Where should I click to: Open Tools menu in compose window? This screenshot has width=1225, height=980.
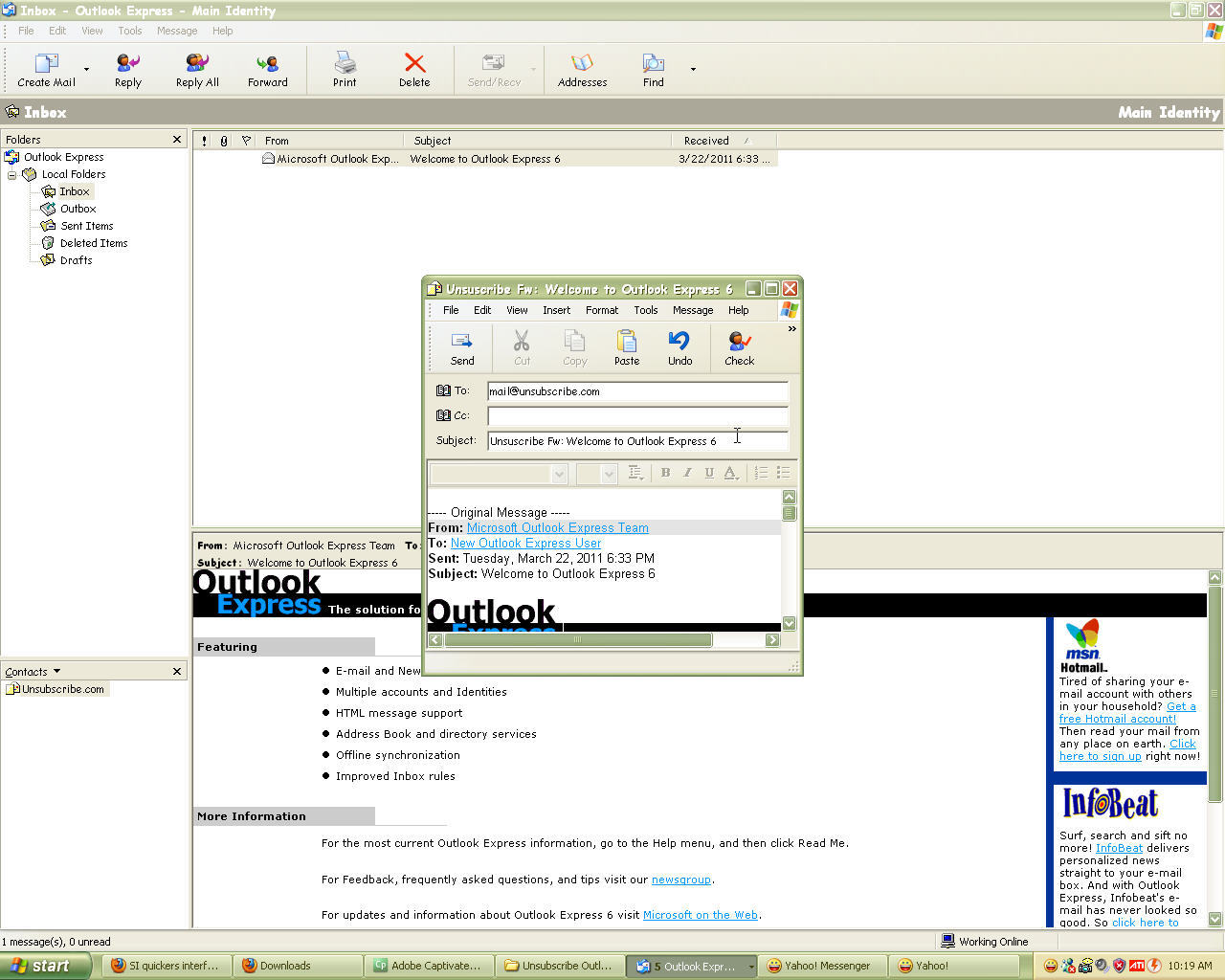pos(646,310)
